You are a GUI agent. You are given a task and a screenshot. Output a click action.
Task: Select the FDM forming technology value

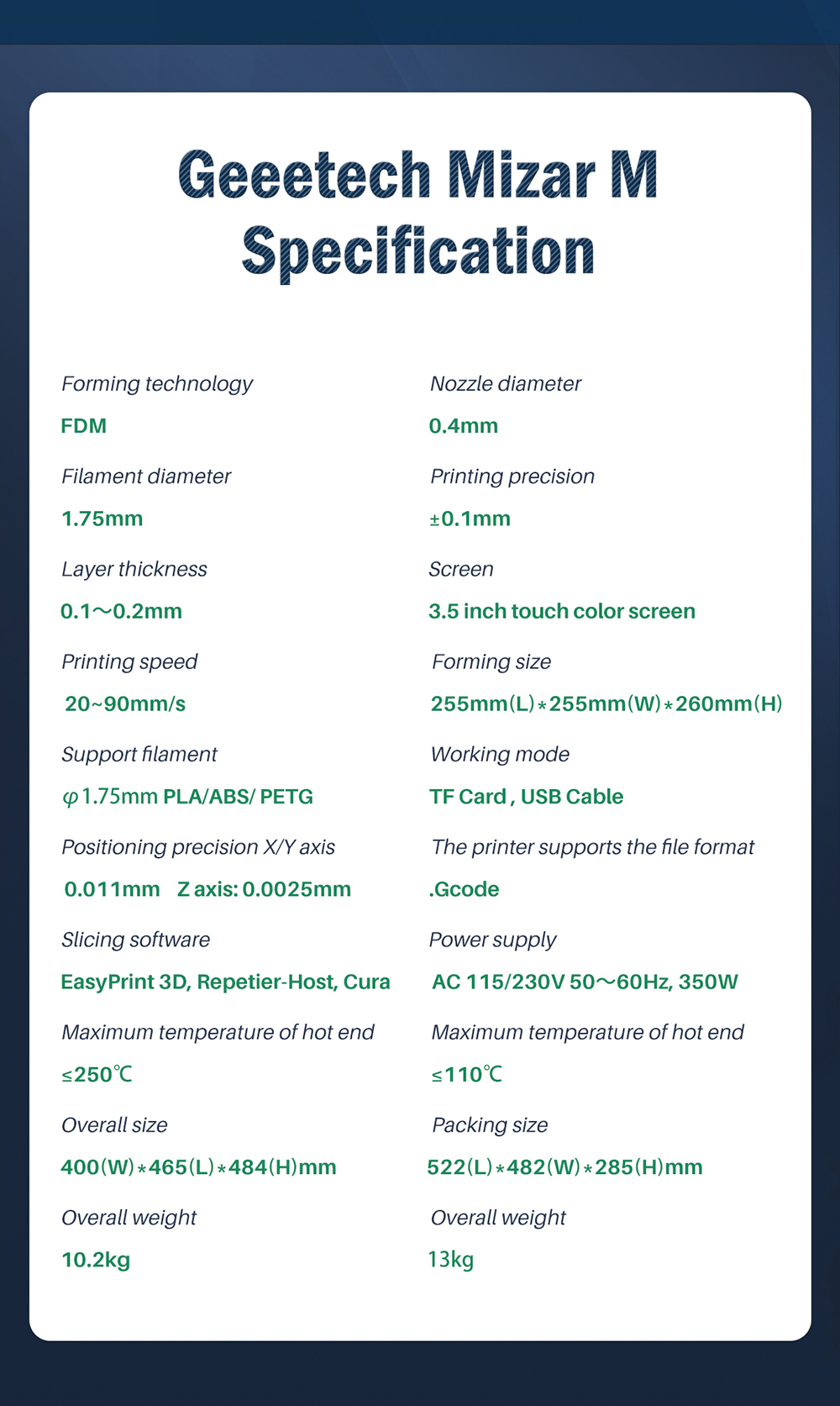[x=84, y=426]
